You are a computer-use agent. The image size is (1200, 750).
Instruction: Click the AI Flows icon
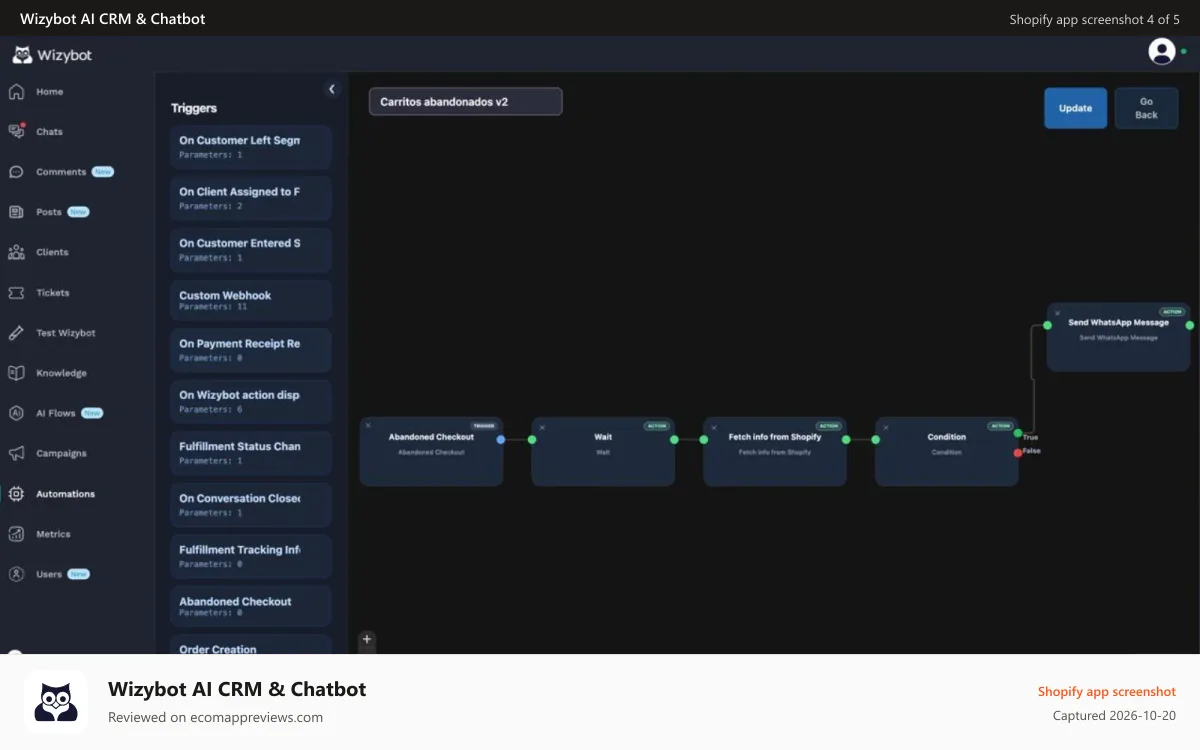16,413
